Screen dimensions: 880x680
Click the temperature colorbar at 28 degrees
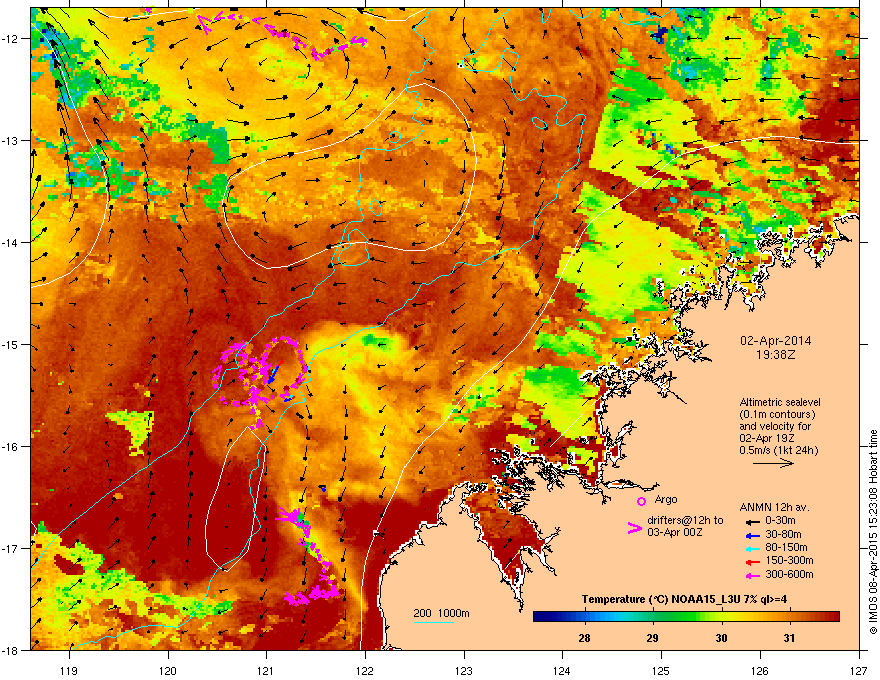coord(584,617)
